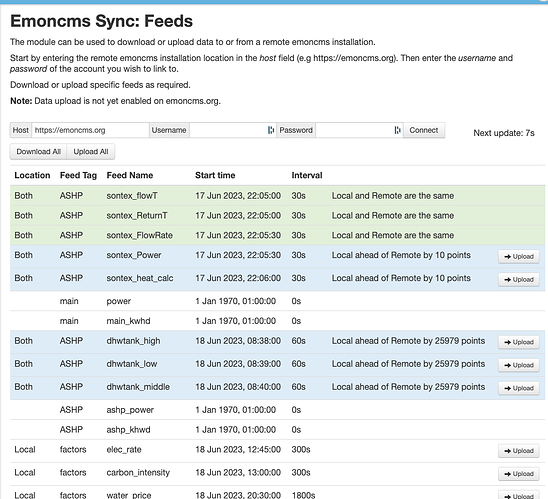548x499 pixels.
Task: Click sontex_Power status 'Local ahead of Remote by 10 points'
Action: tap(401, 255)
